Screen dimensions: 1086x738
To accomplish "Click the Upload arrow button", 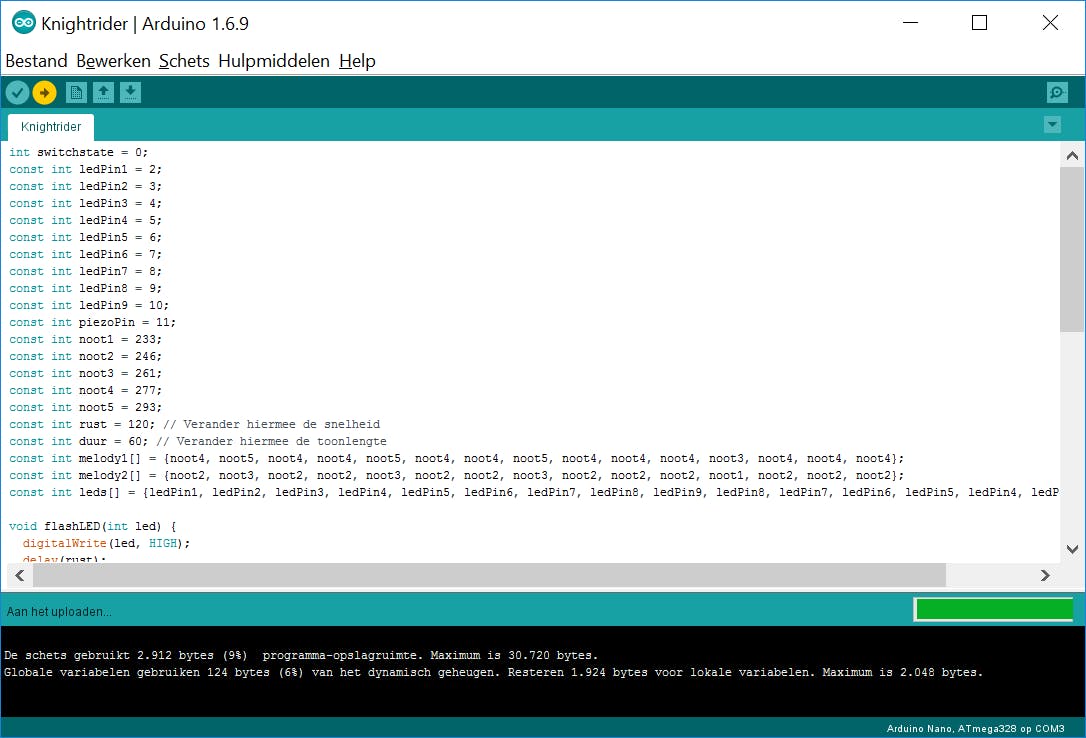I will click(x=44, y=92).
